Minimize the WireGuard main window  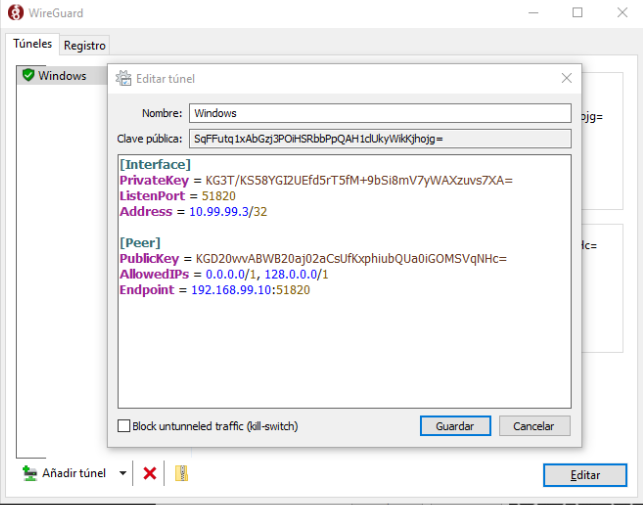(531, 13)
